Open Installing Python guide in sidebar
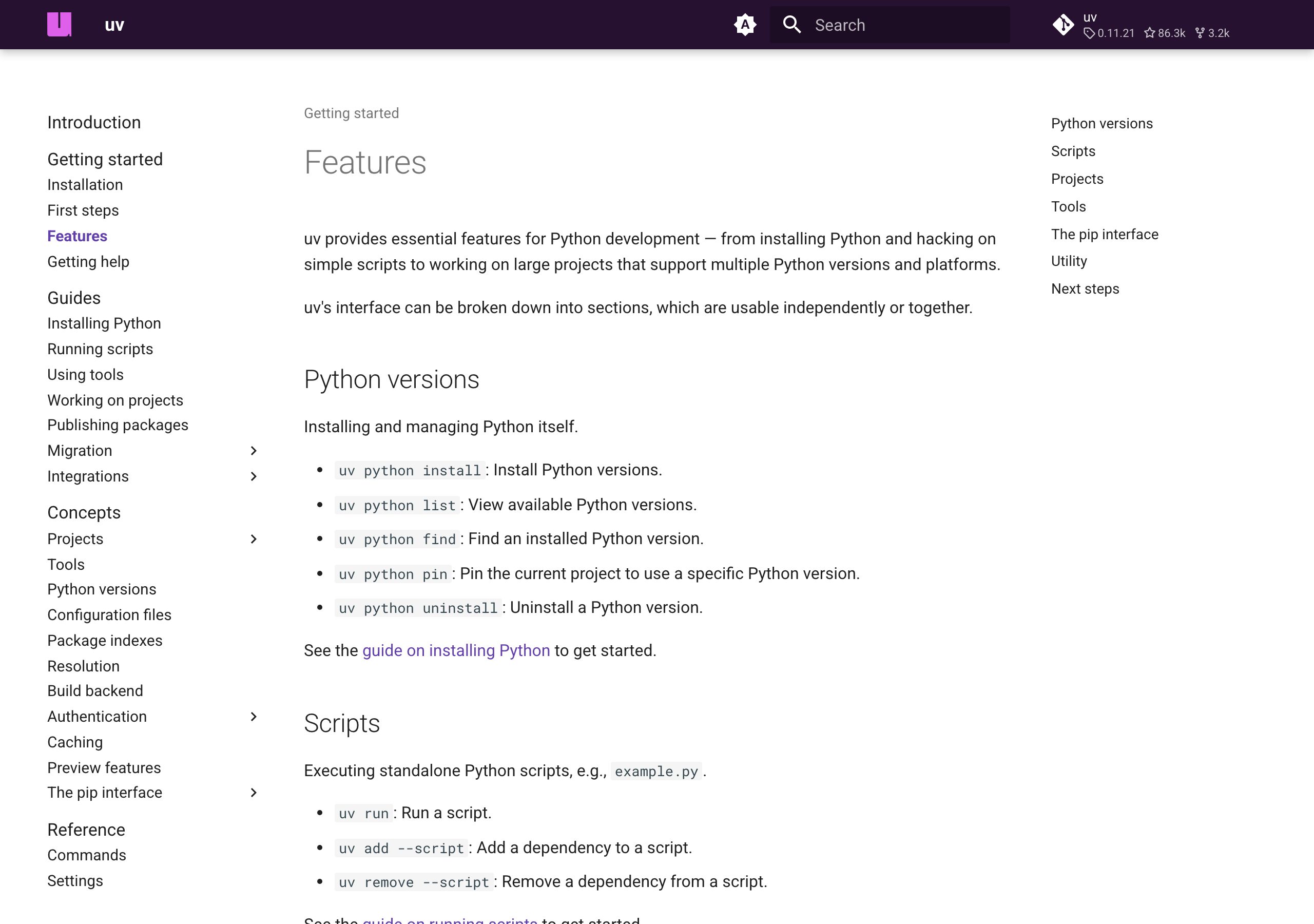 104,323
